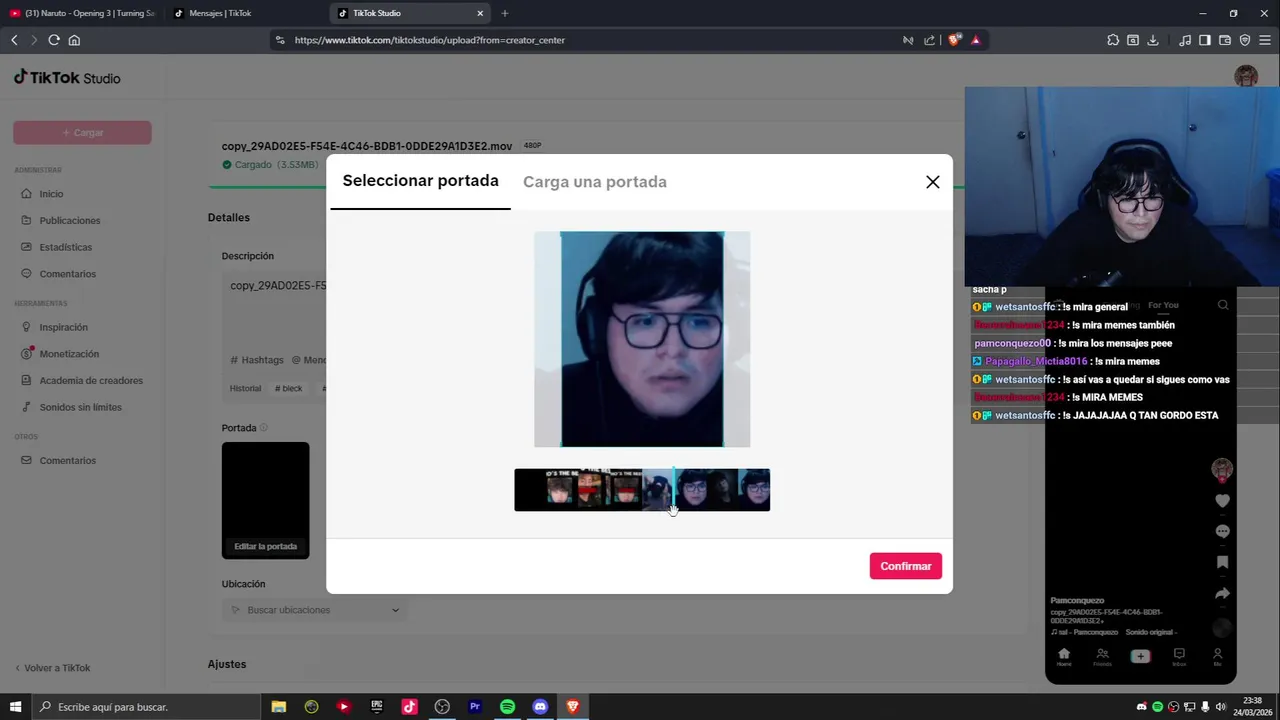
Task: Switch to the Naruto Opening 3 browser tab
Action: 82,13
